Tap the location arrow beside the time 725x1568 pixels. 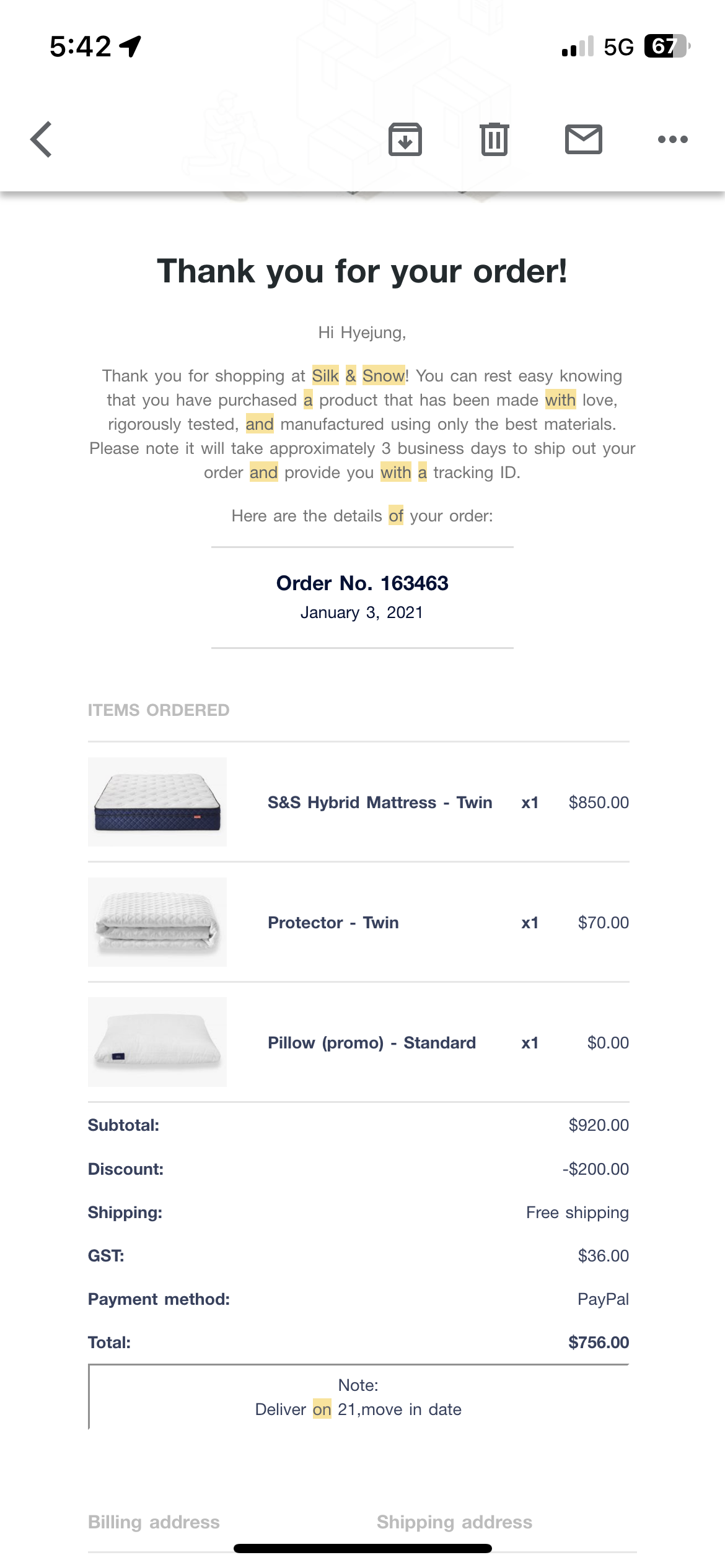click(x=131, y=46)
